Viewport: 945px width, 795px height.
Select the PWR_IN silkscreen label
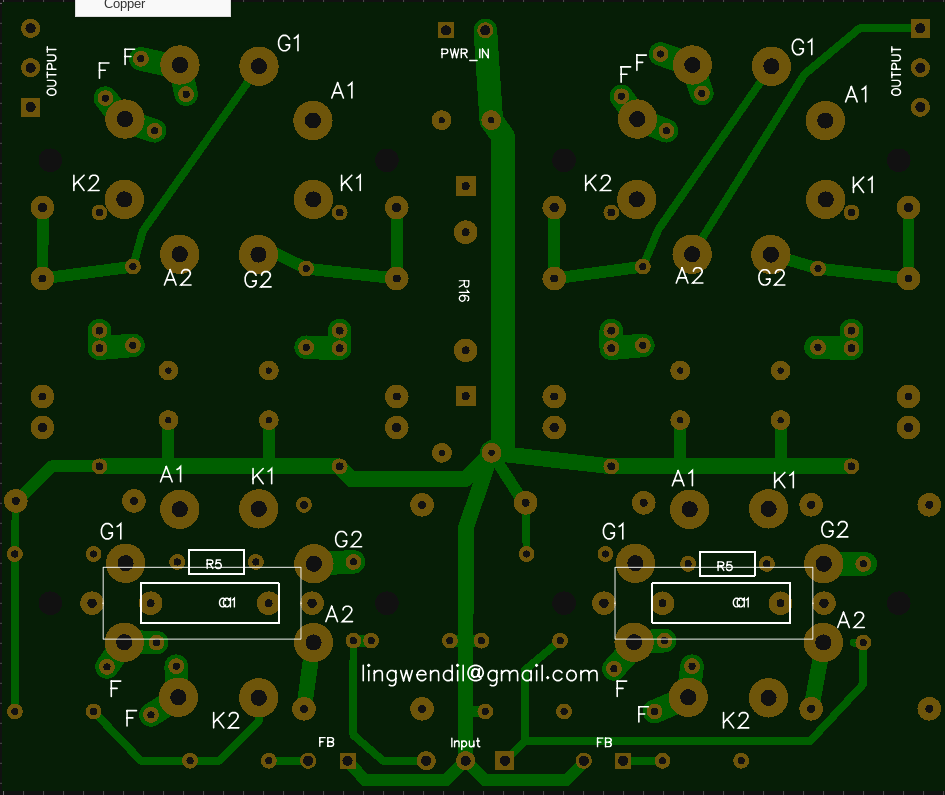(x=465, y=54)
